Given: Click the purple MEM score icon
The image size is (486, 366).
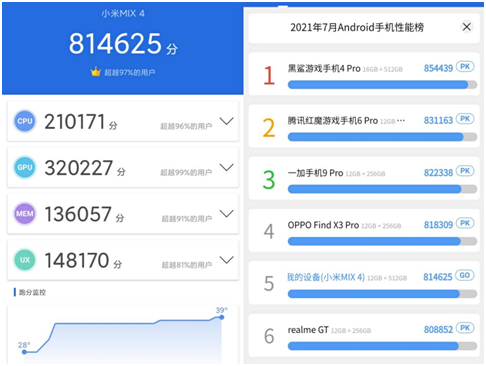Looking at the screenshot, I should (25, 214).
